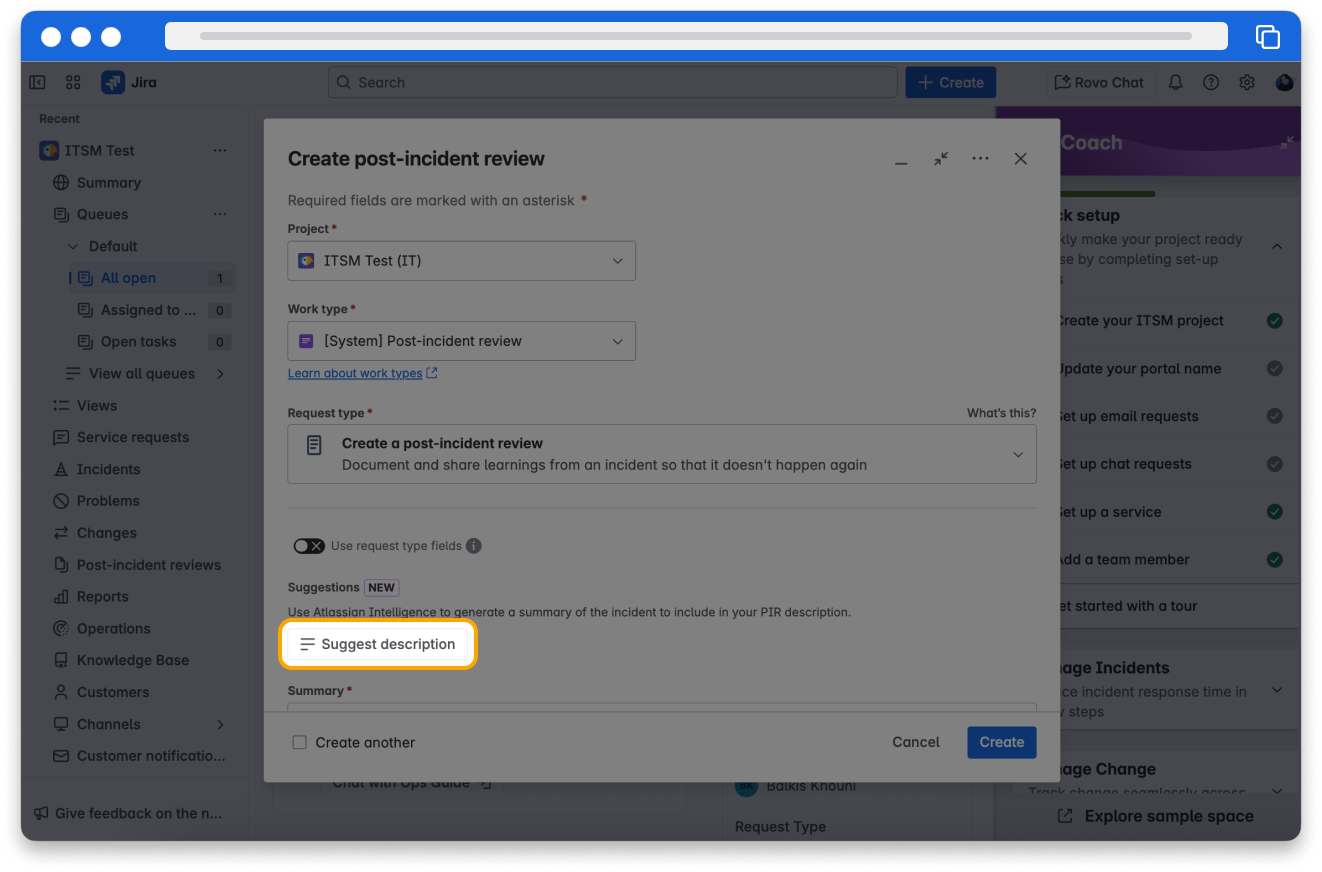Viewport: 1322px width, 872px height.
Task: Toggle the sidebar collapse icon
Action: (x=37, y=82)
